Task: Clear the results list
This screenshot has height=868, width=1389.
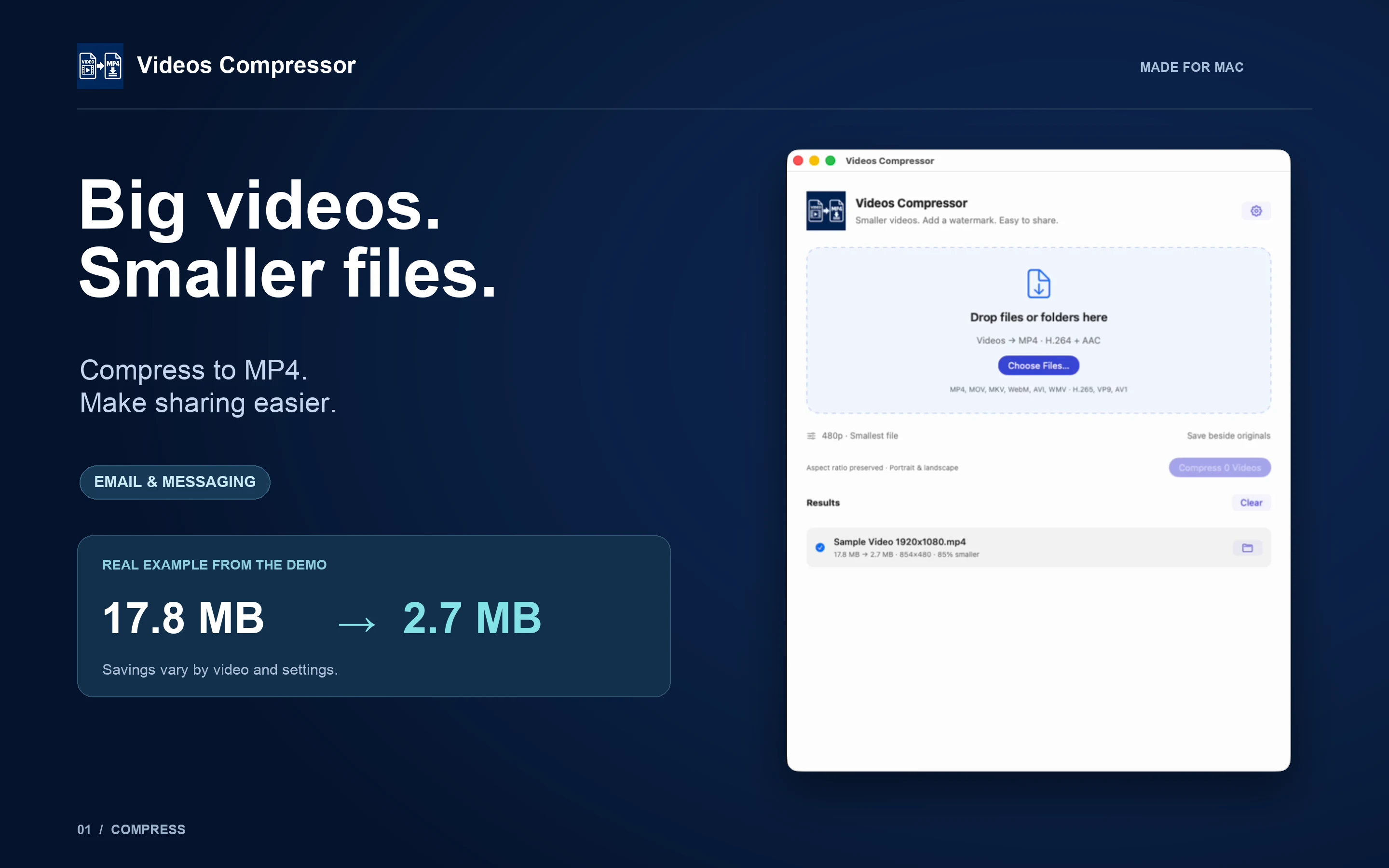Action: coord(1251,503)
